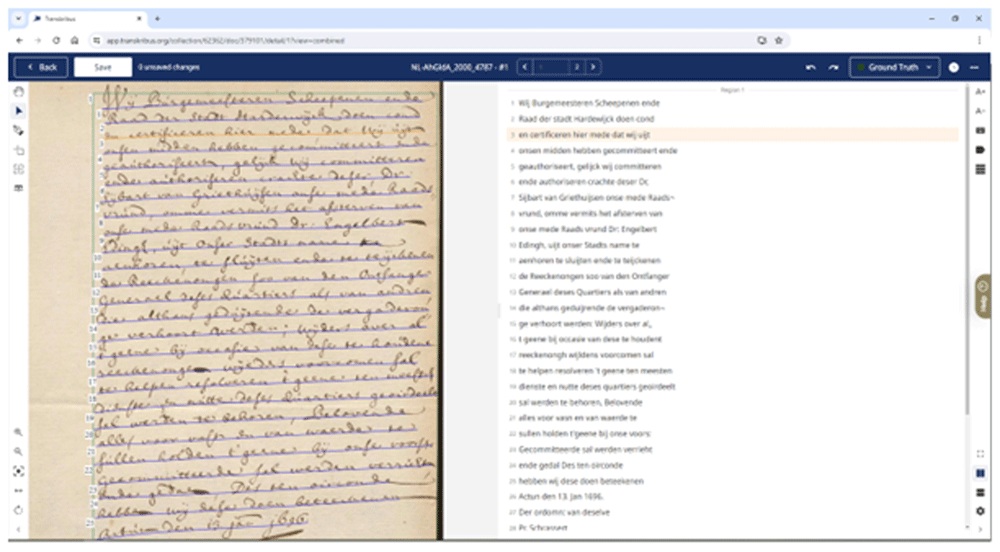
Task: Select the pen drawing tool
Action: (x=19, y=131)
